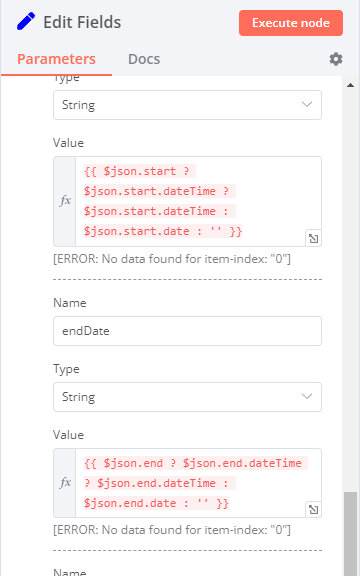Image resolution: width=360 pixels, height=576 pixels.
Task: Open node settings gear icon
Action: (336, 59)
